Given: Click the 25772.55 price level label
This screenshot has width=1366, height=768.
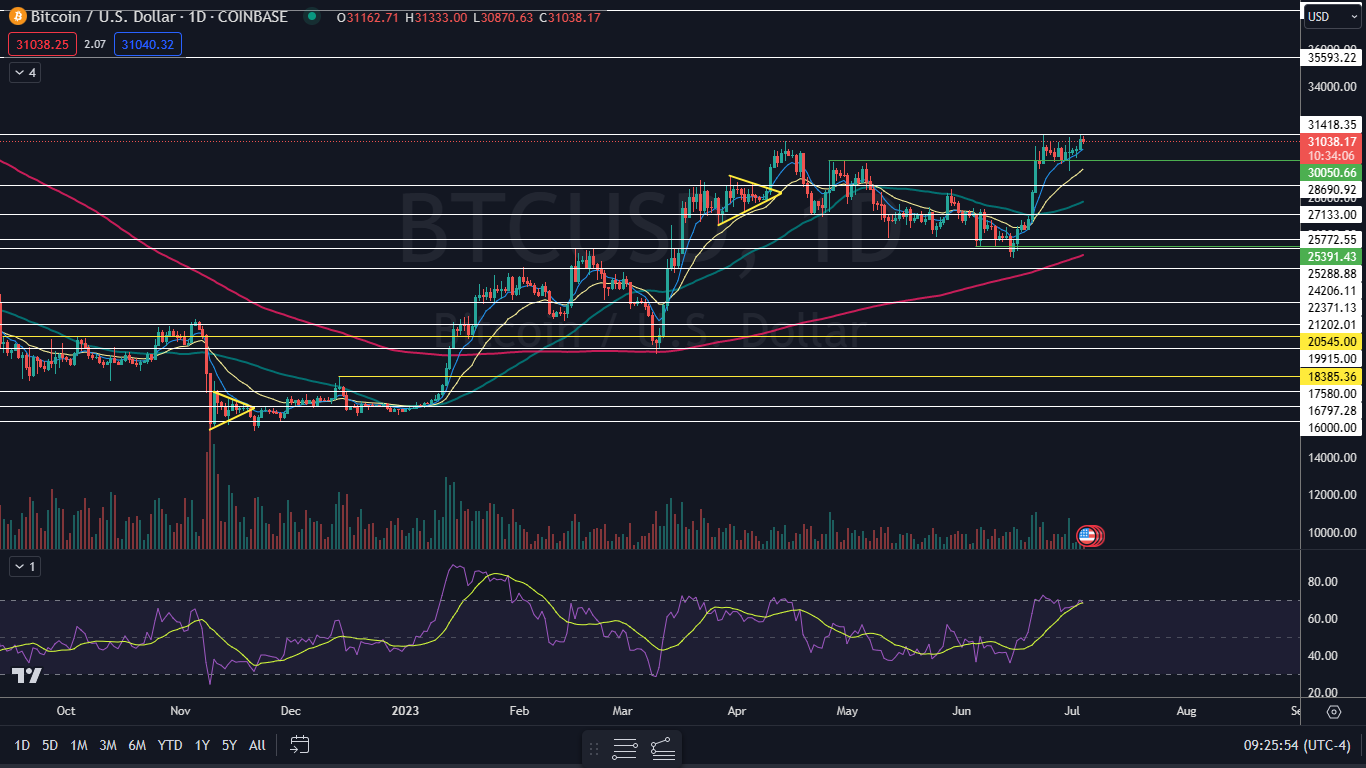Looking at the screenshot, I should [x=1333, y=240].
